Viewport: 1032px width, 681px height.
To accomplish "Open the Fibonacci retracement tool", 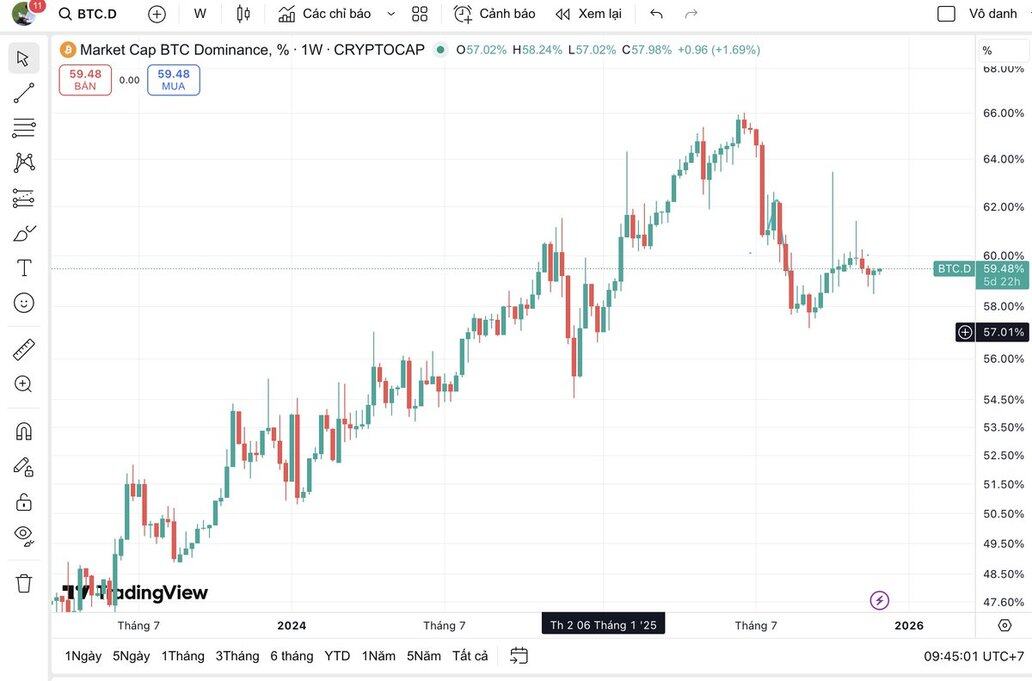I will 24,128.
